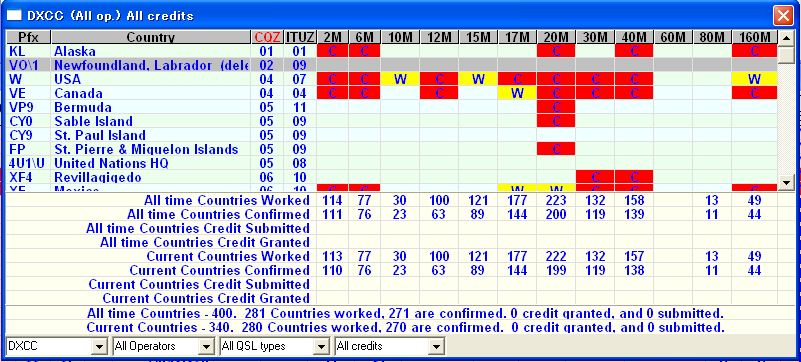
Task: Click the scrollbar down arrow
Action: tap(786, 182)
